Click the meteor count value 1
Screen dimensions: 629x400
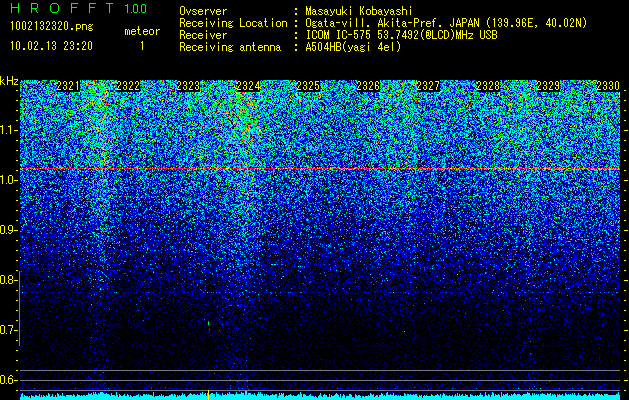coord(142,46)
